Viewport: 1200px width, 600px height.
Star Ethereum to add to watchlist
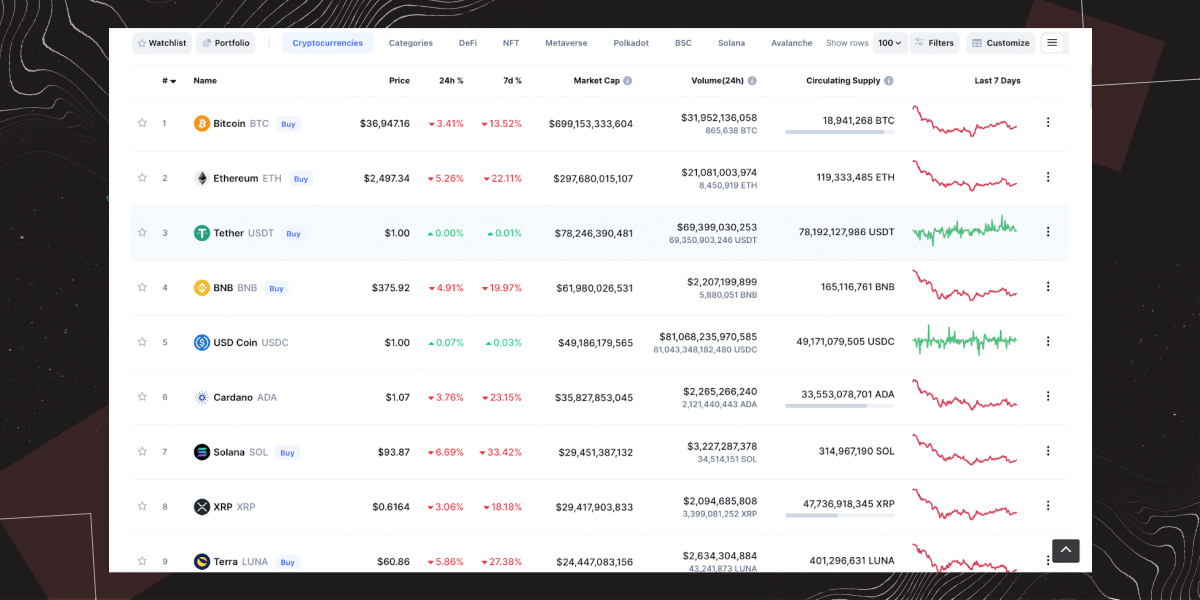point(142,178)
